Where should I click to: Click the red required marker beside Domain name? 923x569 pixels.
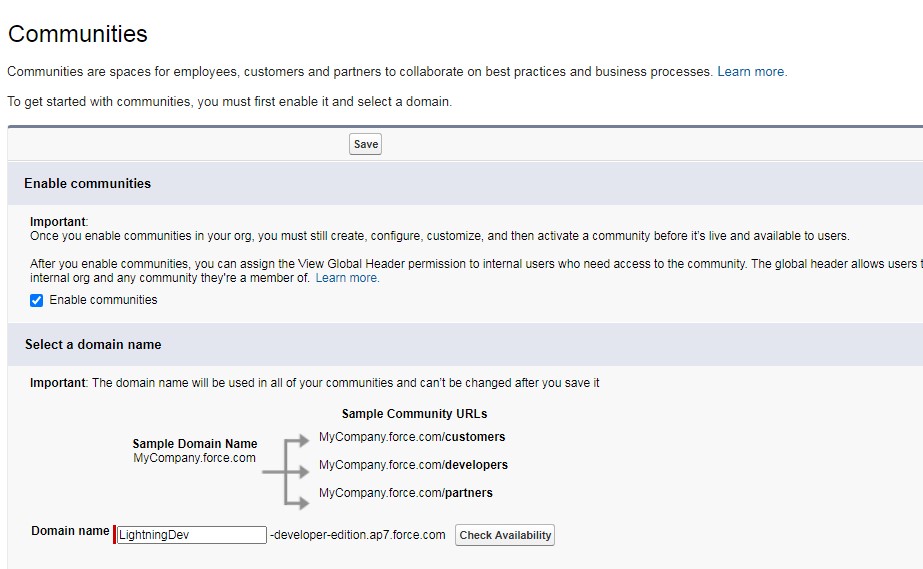click(115, 535)
